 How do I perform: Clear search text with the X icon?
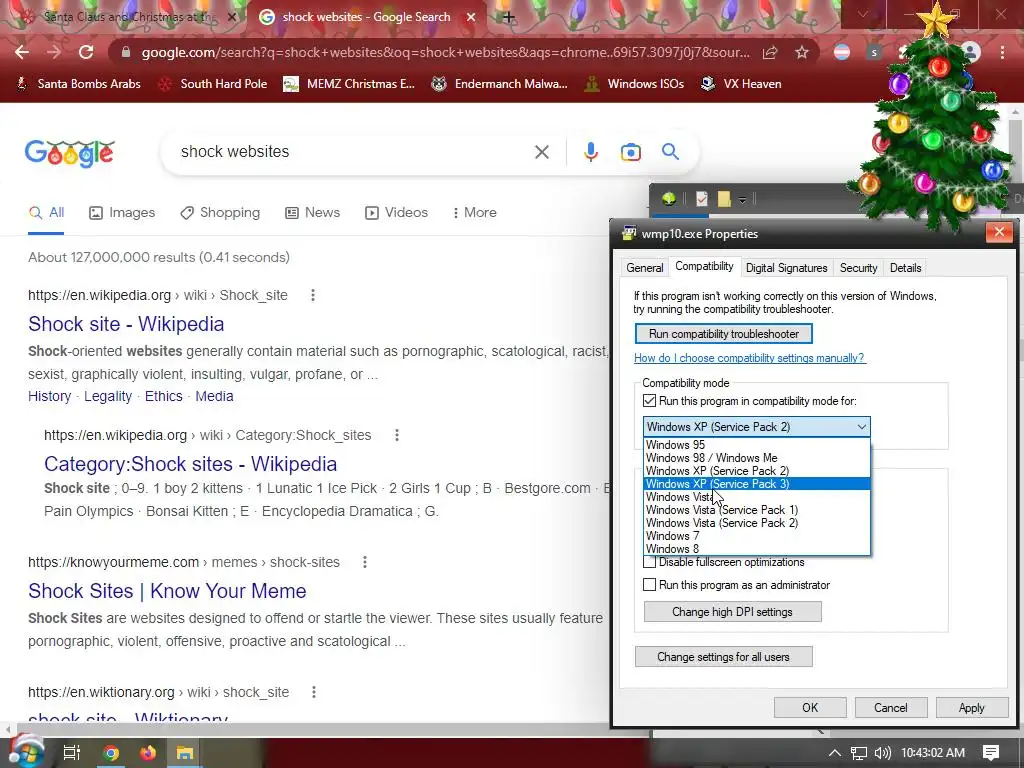(541, 152)
